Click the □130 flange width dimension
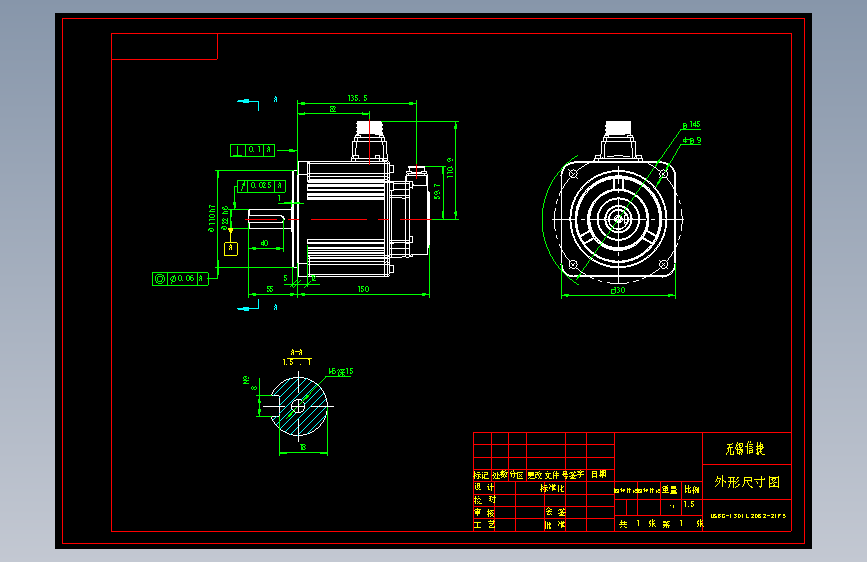The image size is (867, 562). (x=618, y=290)
